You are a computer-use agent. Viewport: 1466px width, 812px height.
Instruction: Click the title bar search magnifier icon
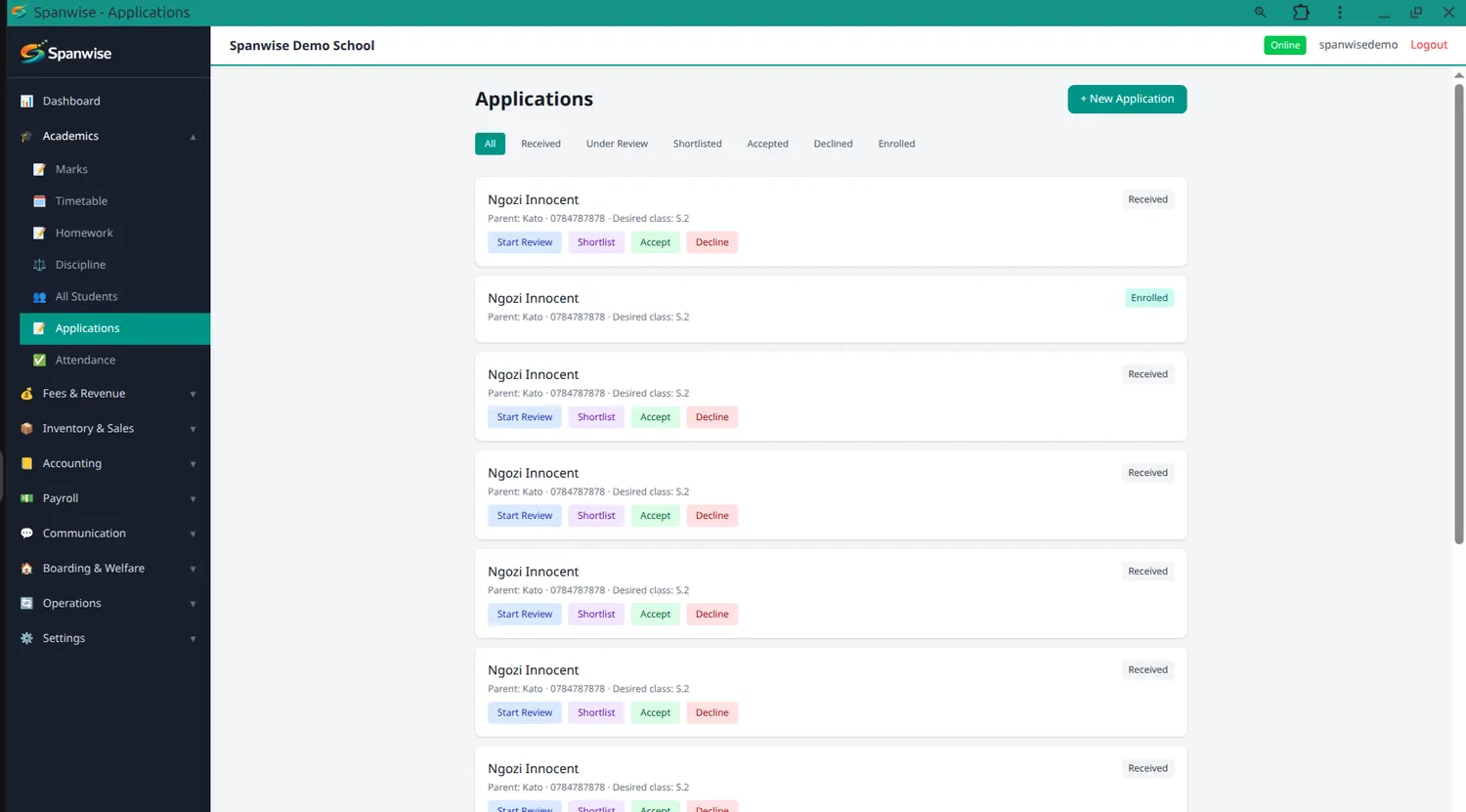(x=1260, y=13)
